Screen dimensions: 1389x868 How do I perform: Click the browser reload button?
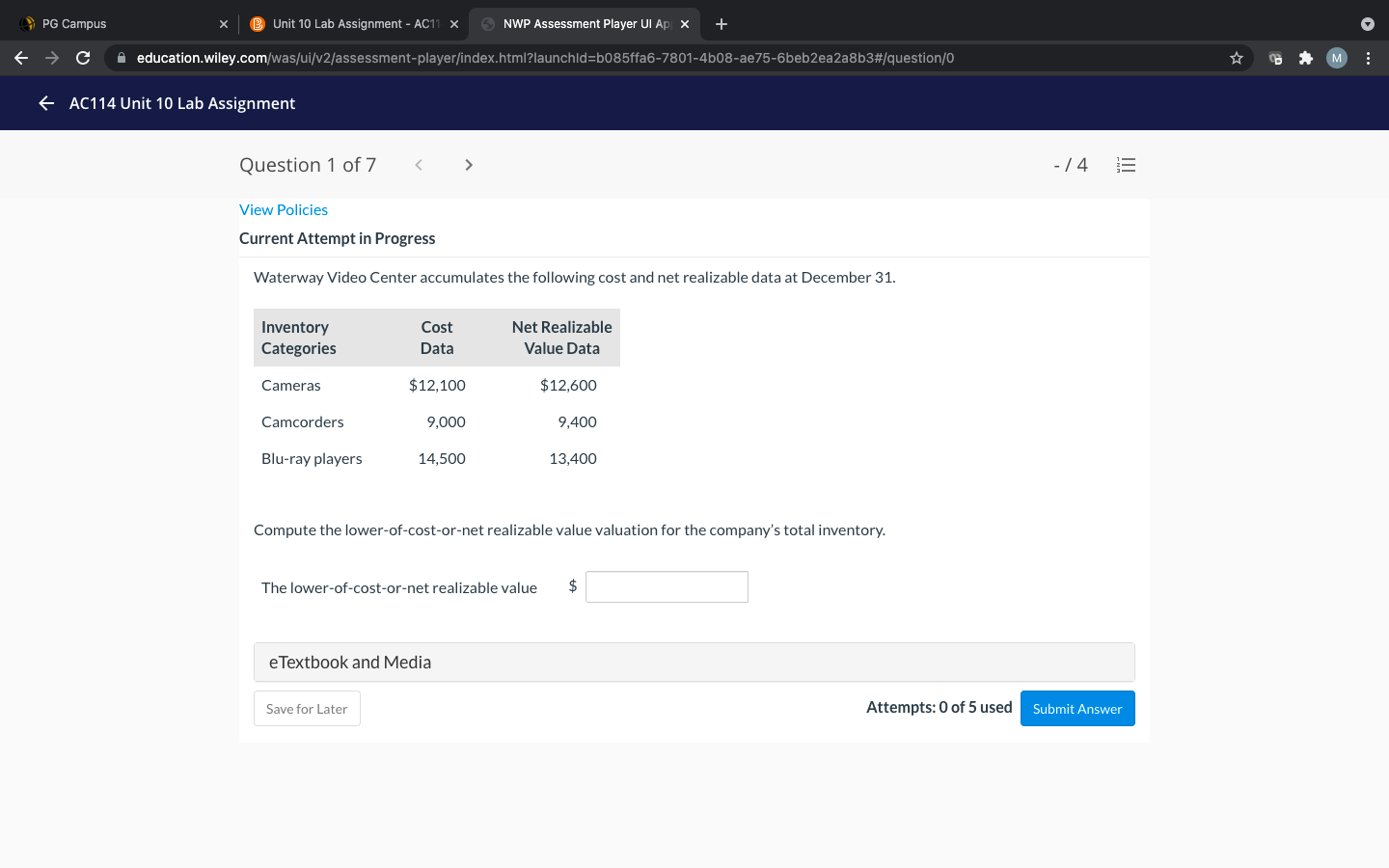click(83, 58)
